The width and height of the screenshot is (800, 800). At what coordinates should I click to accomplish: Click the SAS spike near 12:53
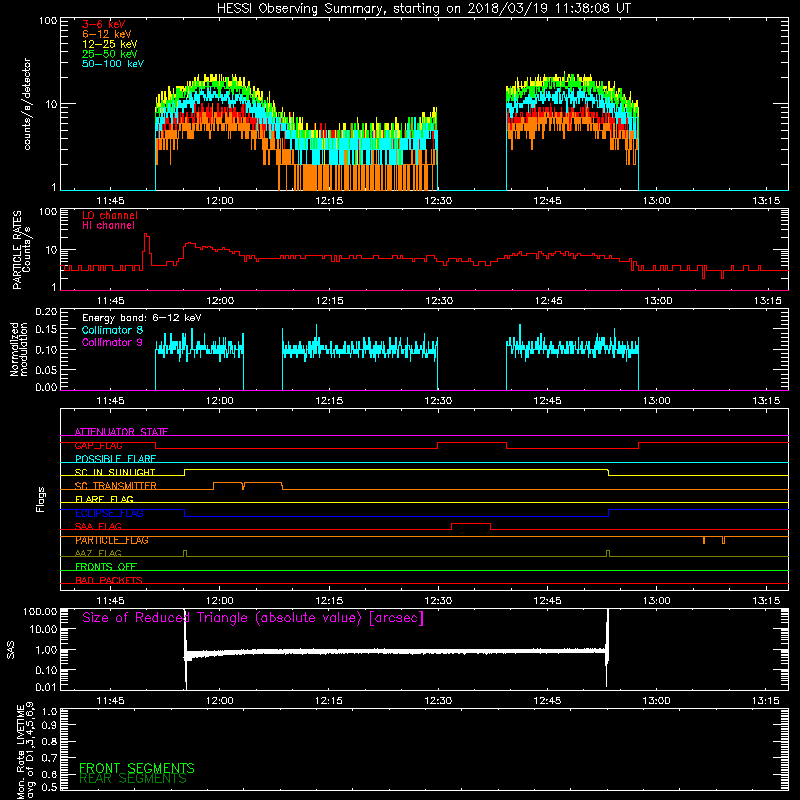tap(607, 648)
